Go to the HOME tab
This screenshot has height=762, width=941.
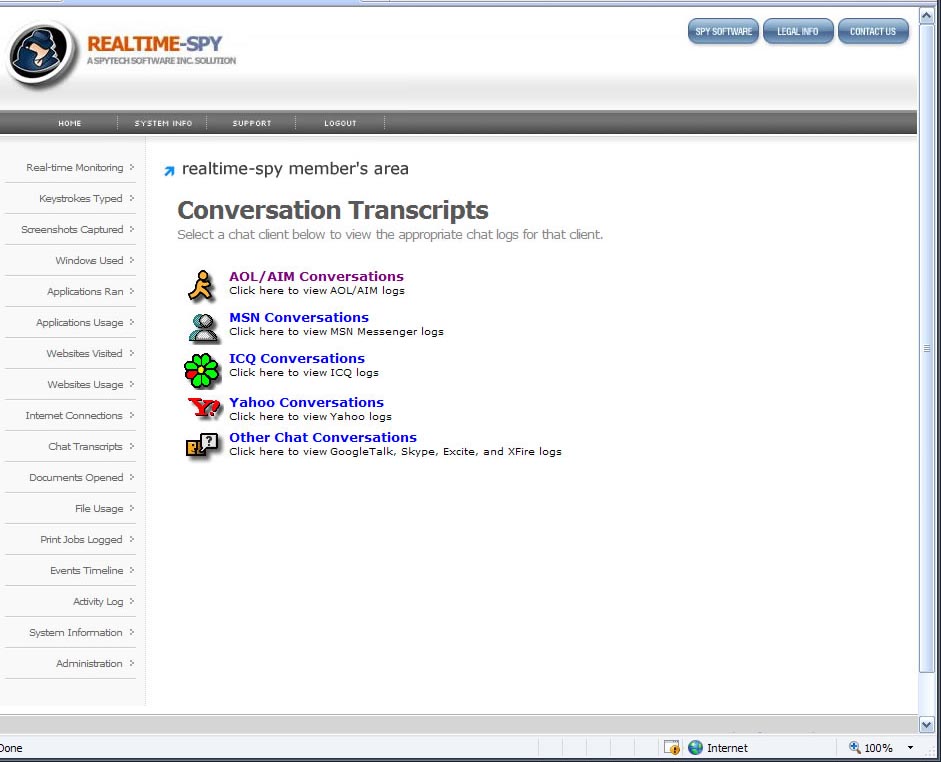pos(70,123)
